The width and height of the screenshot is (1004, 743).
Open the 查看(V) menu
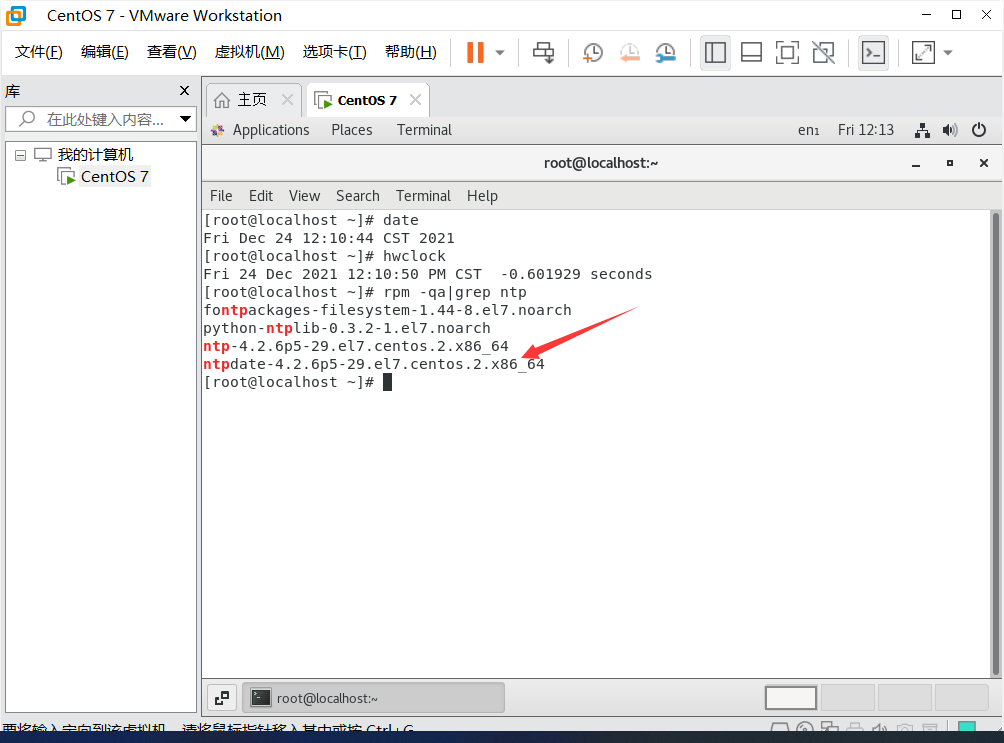(x=171, y=52)
